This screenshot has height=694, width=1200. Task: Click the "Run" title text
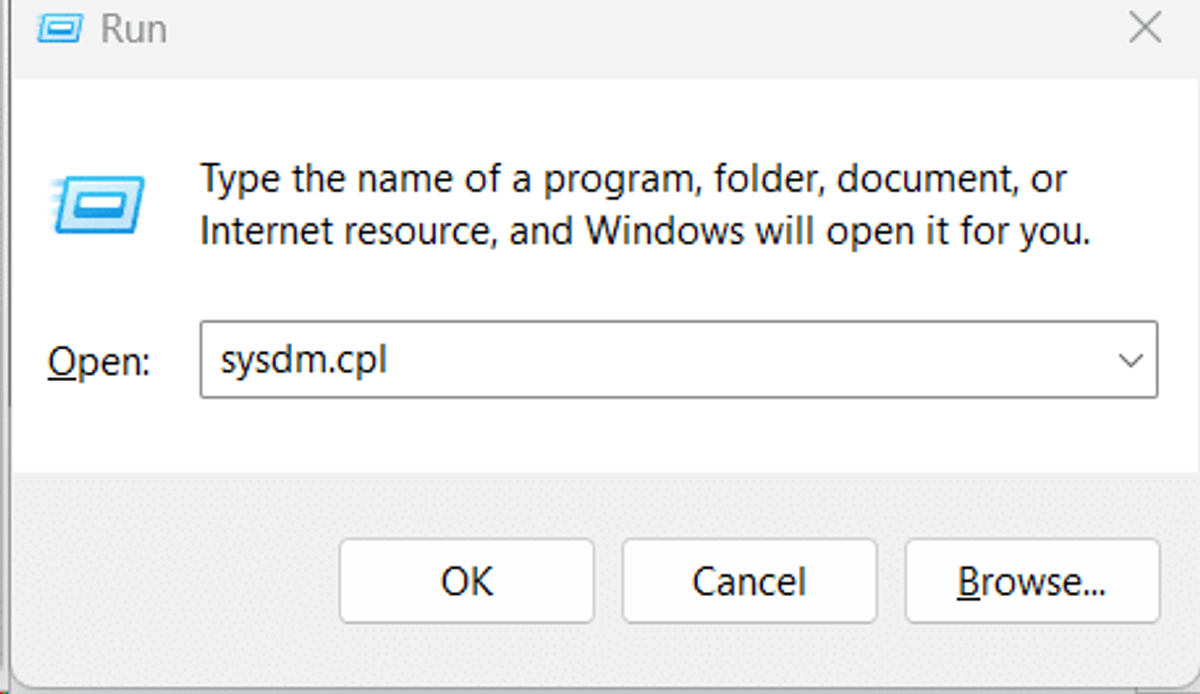133,29
